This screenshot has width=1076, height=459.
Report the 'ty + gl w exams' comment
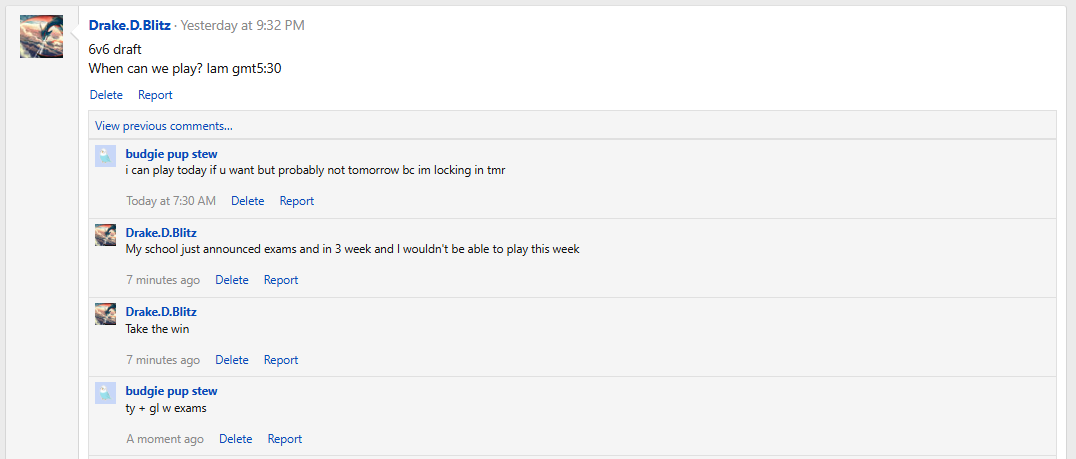pos(284,439)
